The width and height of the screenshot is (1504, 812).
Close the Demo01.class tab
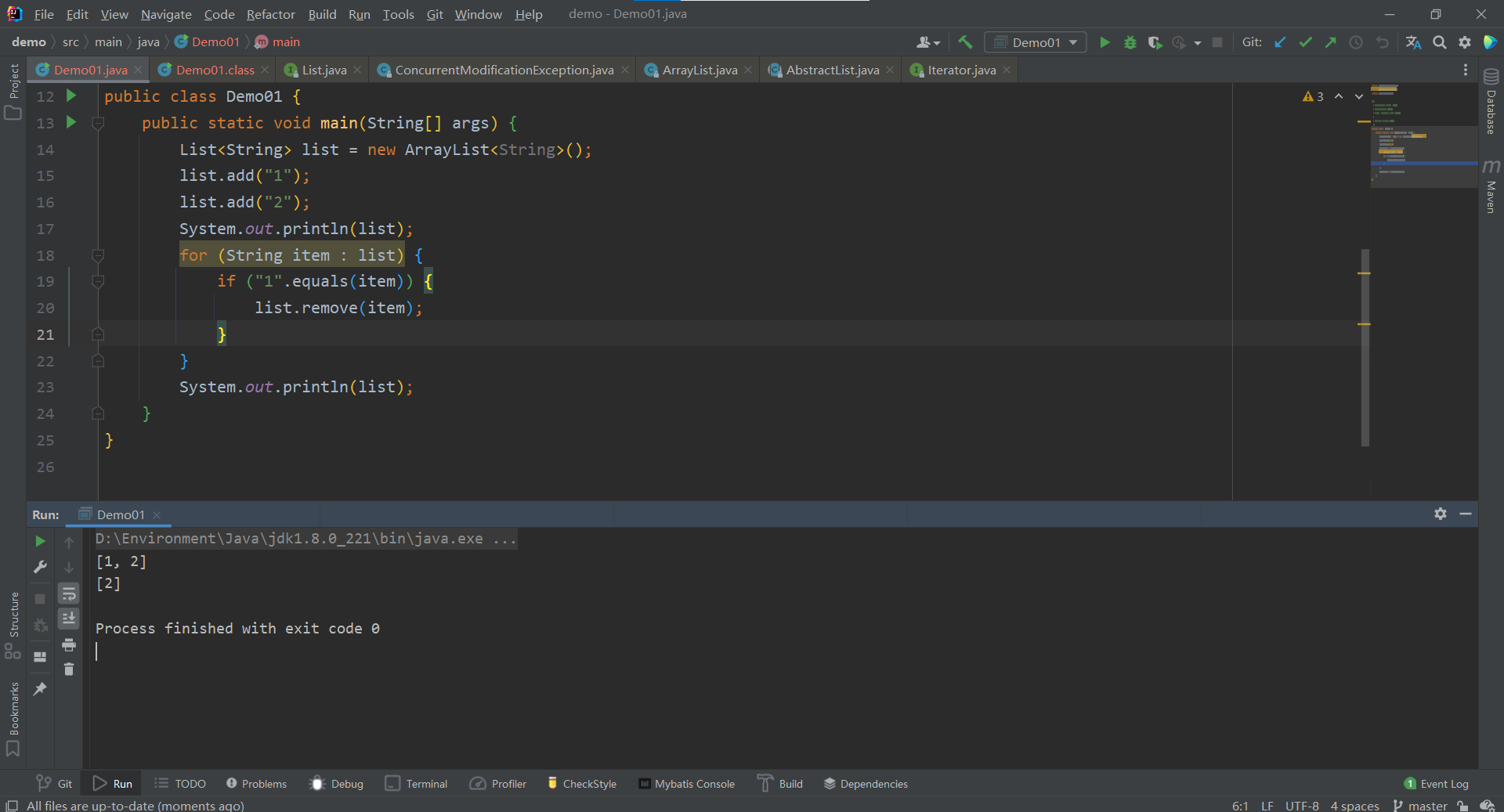click(266, 70)
